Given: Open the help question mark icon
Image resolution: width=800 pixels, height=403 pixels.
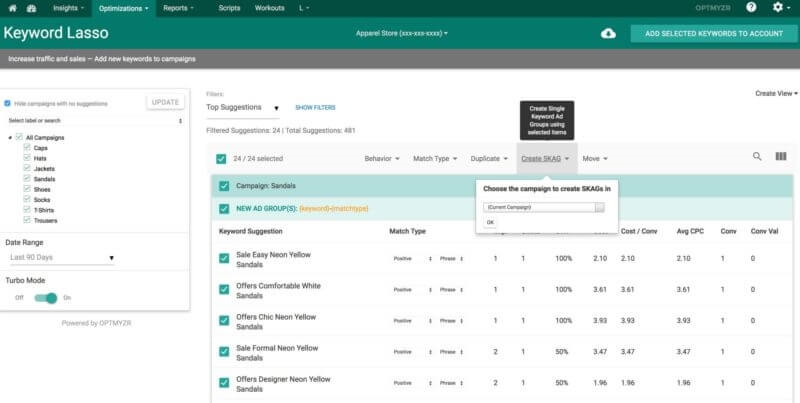Looking at the screenshot, I should (x=751, y=7).
